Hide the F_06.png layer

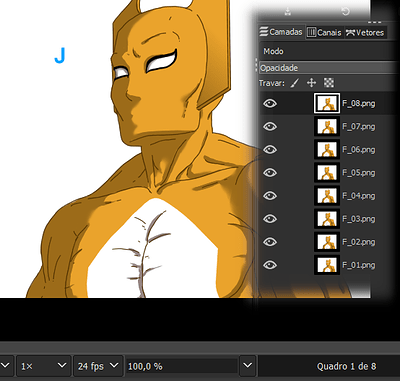[x=270, y=150]
